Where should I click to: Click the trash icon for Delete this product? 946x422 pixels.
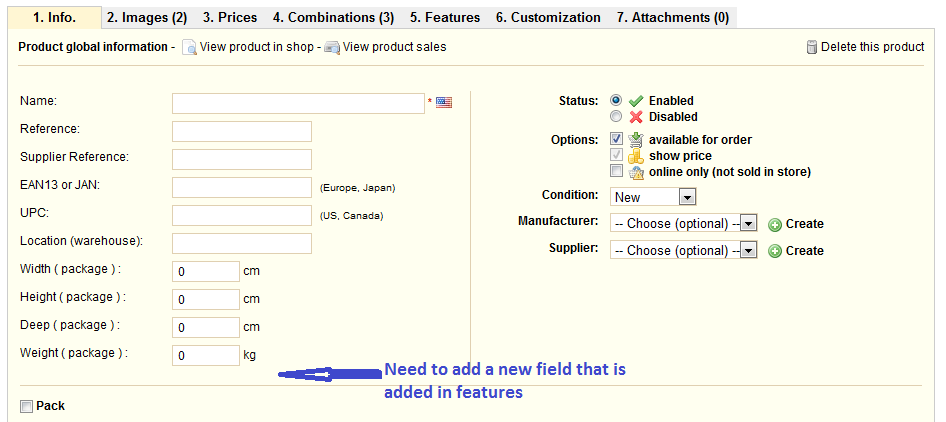[812, 47]
